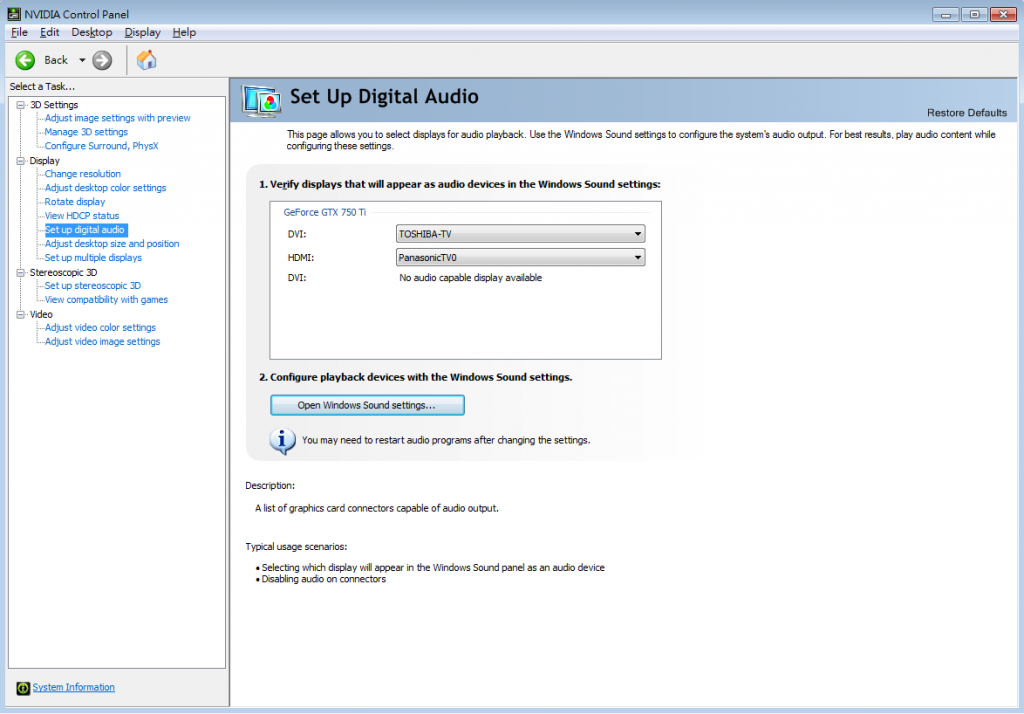
Task: Click 'No audio capable display available' text
Action: click(471, 278)
